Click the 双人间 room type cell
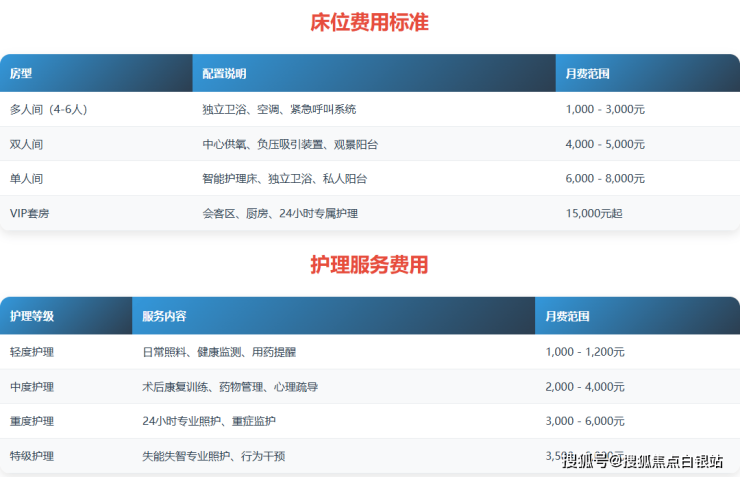 coord(27,144)
